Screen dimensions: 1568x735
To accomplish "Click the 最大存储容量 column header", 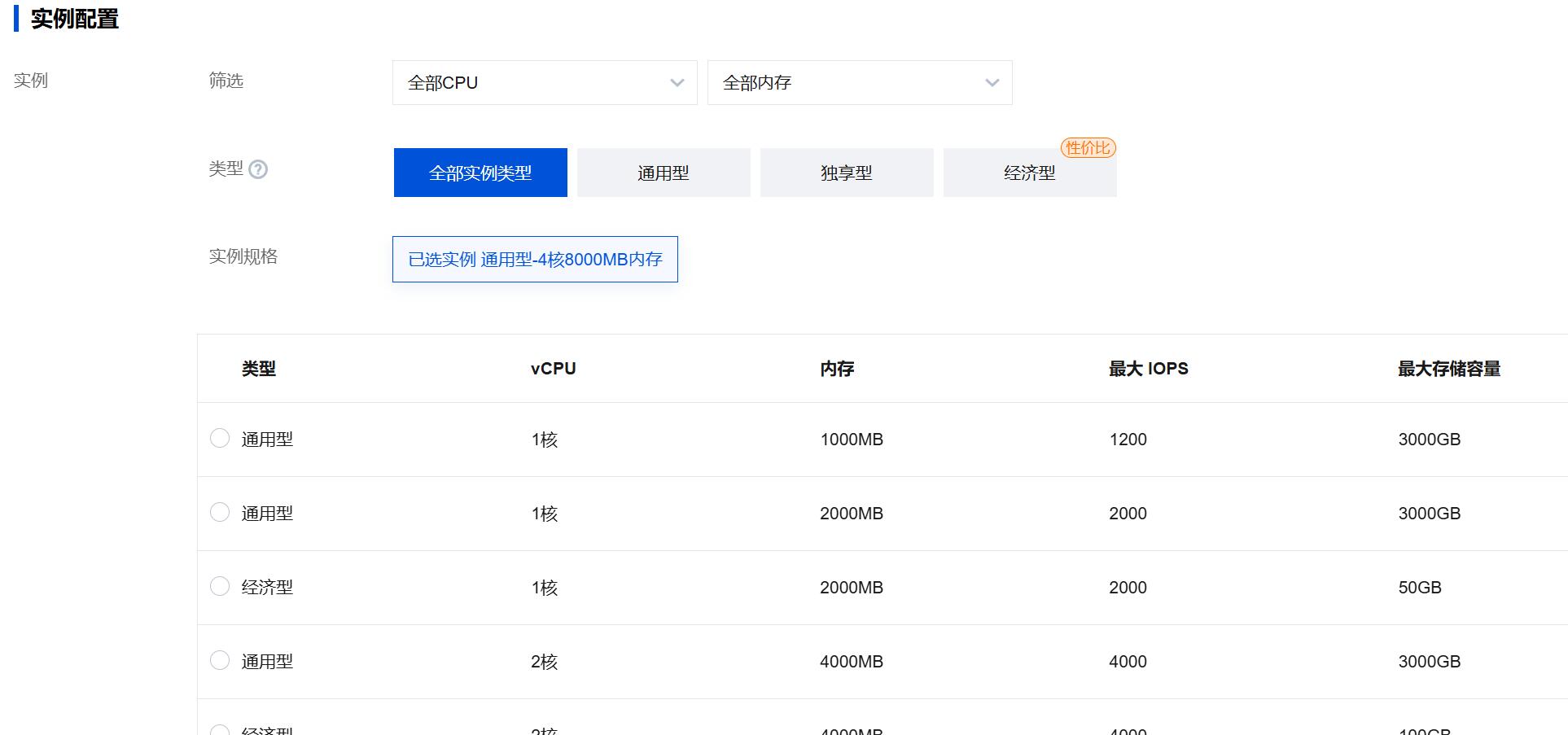I will pyautogui.click(x=1449, y=369).
